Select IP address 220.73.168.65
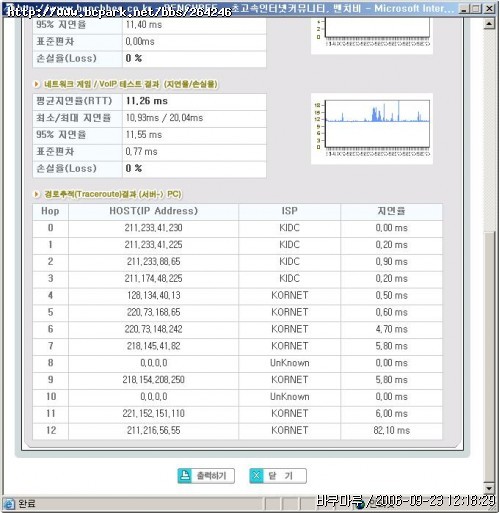500x513 pixels. click(x=153, y=312)
